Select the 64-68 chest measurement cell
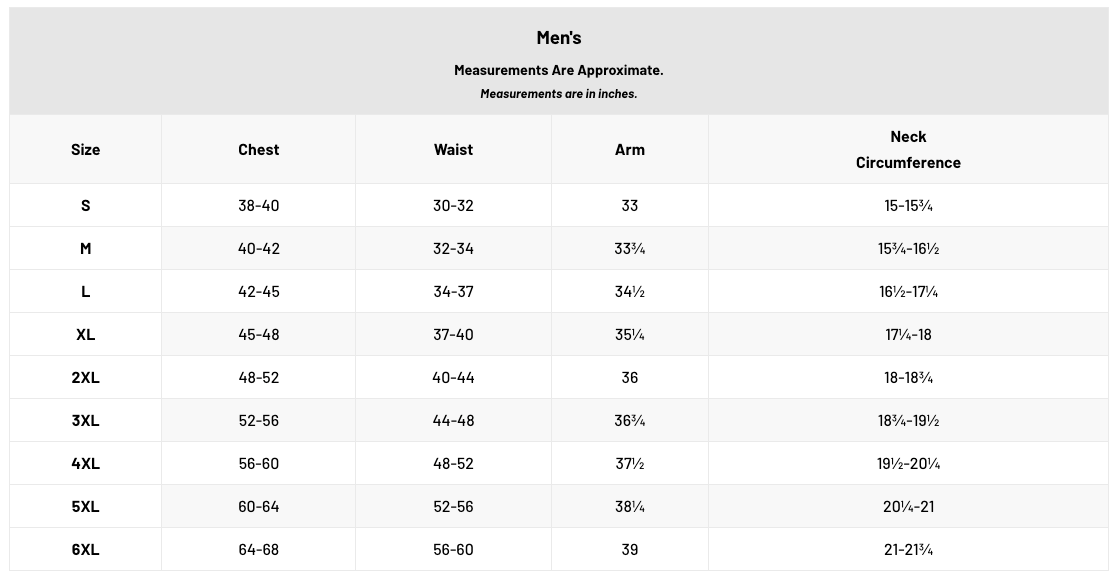 (258, 549)
